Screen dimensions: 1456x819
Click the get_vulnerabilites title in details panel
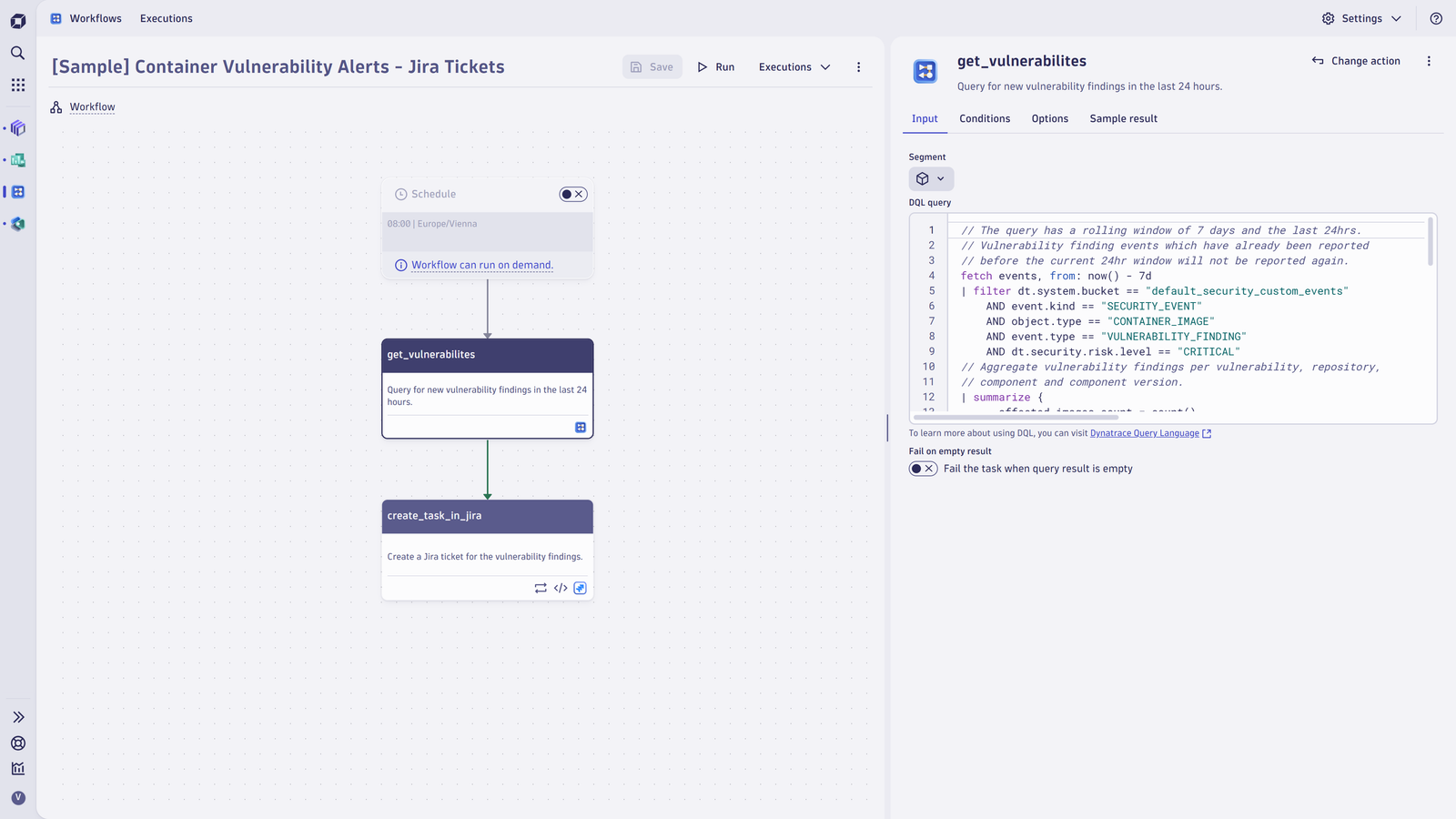tap(1022, 61)
